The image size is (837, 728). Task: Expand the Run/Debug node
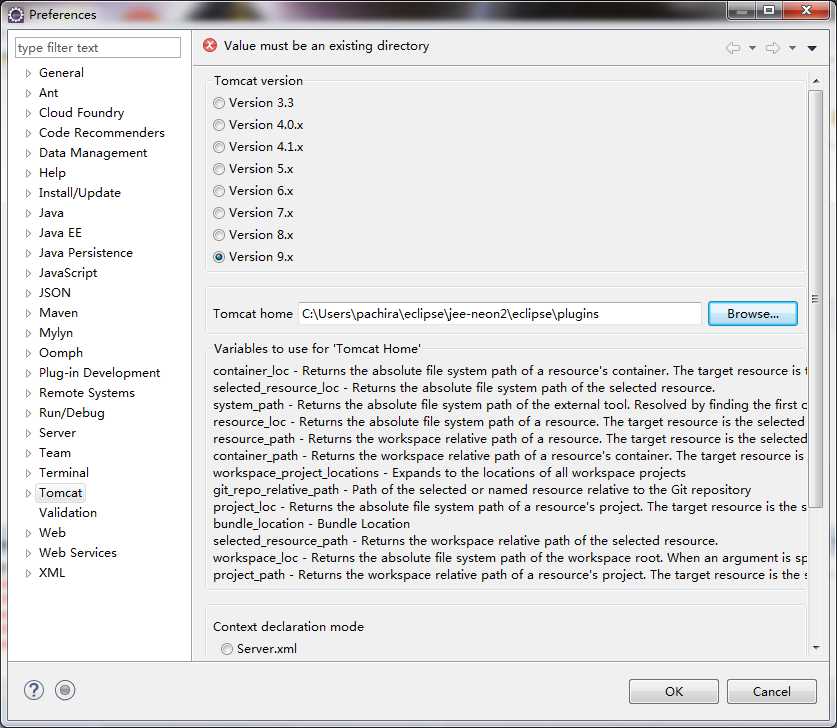pyautogui.click(x=28, y=413)
